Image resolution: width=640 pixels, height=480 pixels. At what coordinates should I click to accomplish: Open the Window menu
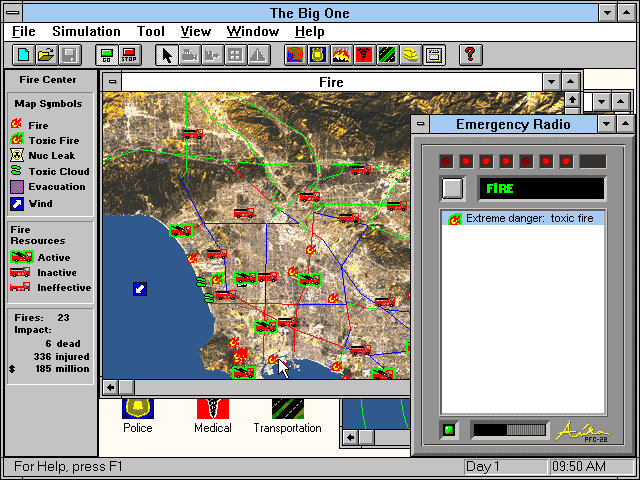pyautogui.click(x=253, y=31)
